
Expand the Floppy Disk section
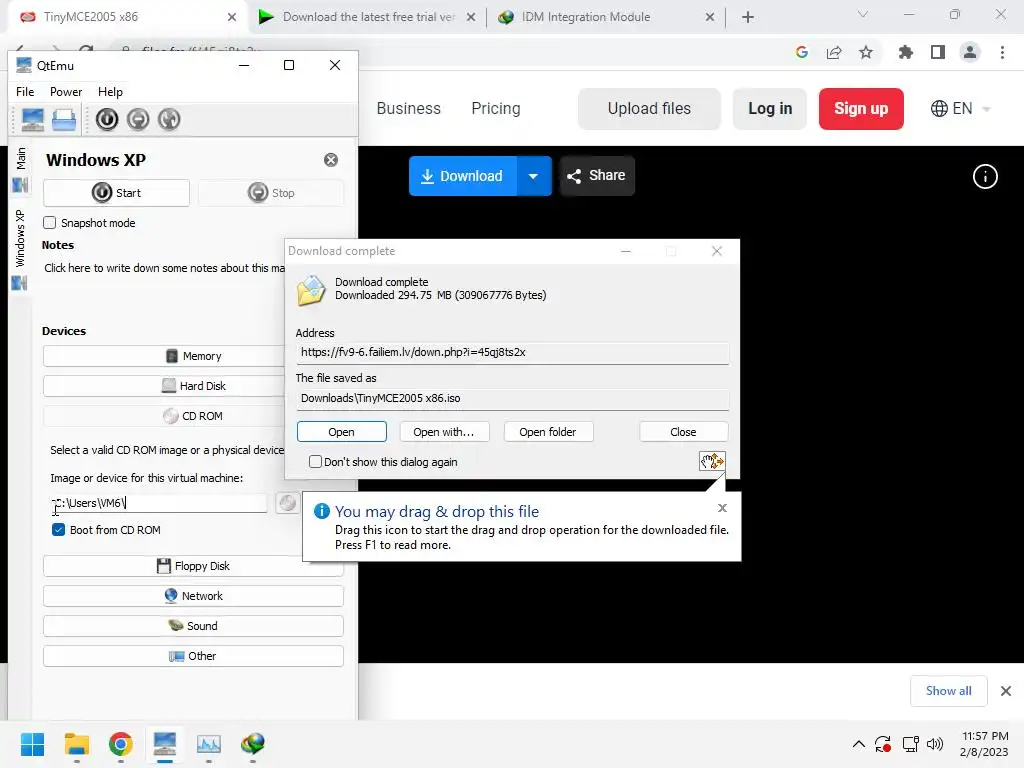[193, 566]
